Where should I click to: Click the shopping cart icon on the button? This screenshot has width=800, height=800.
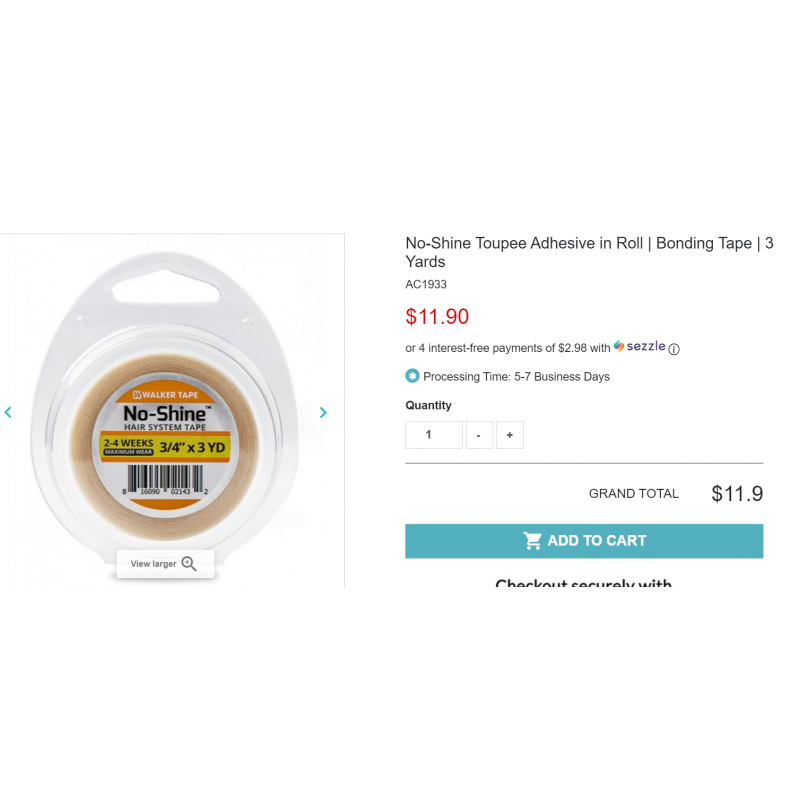[x=533, y=541]
